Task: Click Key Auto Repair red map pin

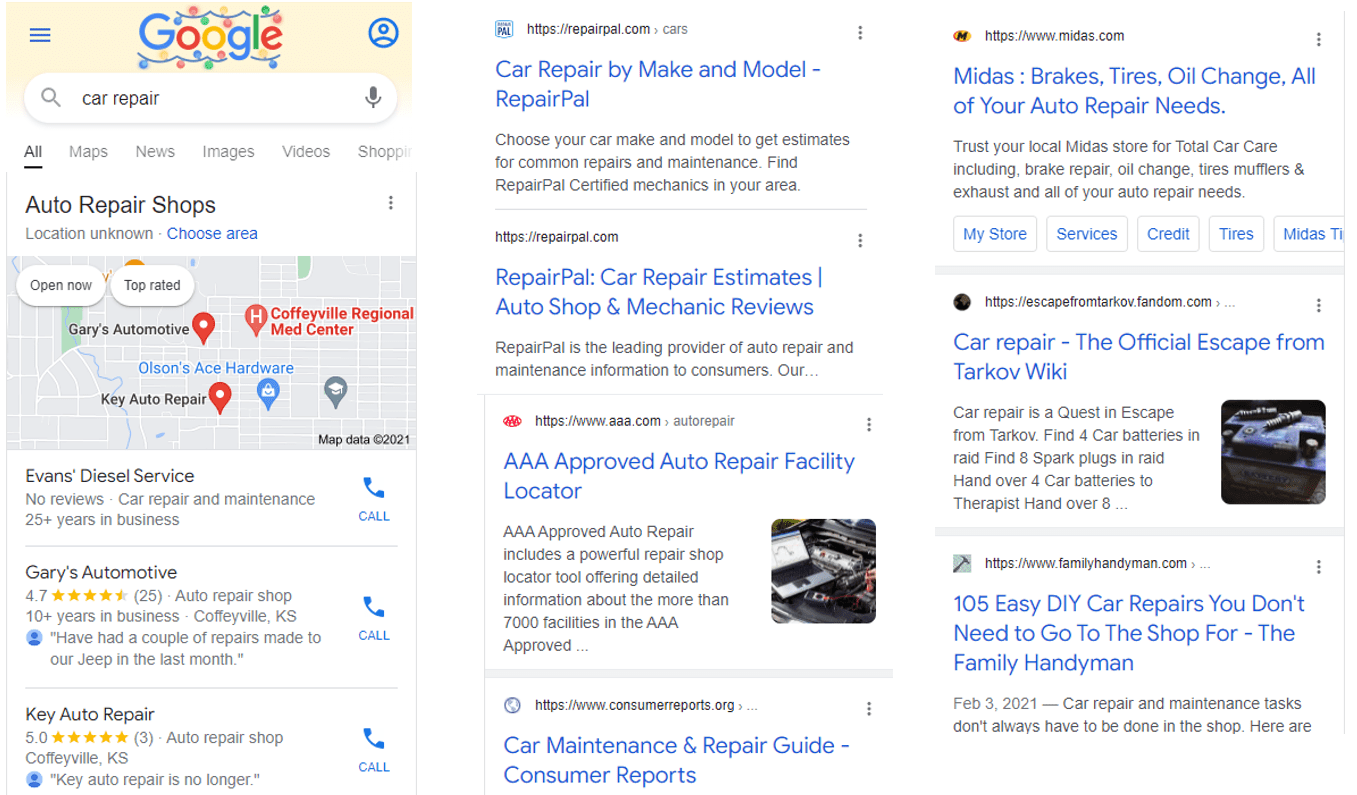Action: point(221,398)
